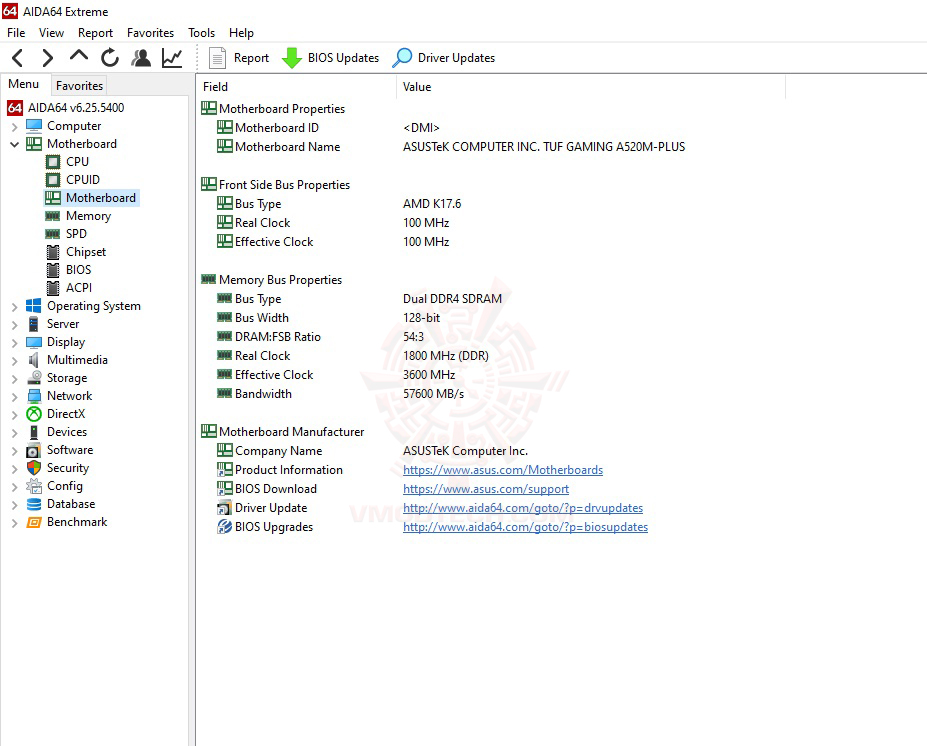Select the Bandwidth 57600 MB/s value
Image resolution: width=927 pixels, height=746 pixels.
433,394
